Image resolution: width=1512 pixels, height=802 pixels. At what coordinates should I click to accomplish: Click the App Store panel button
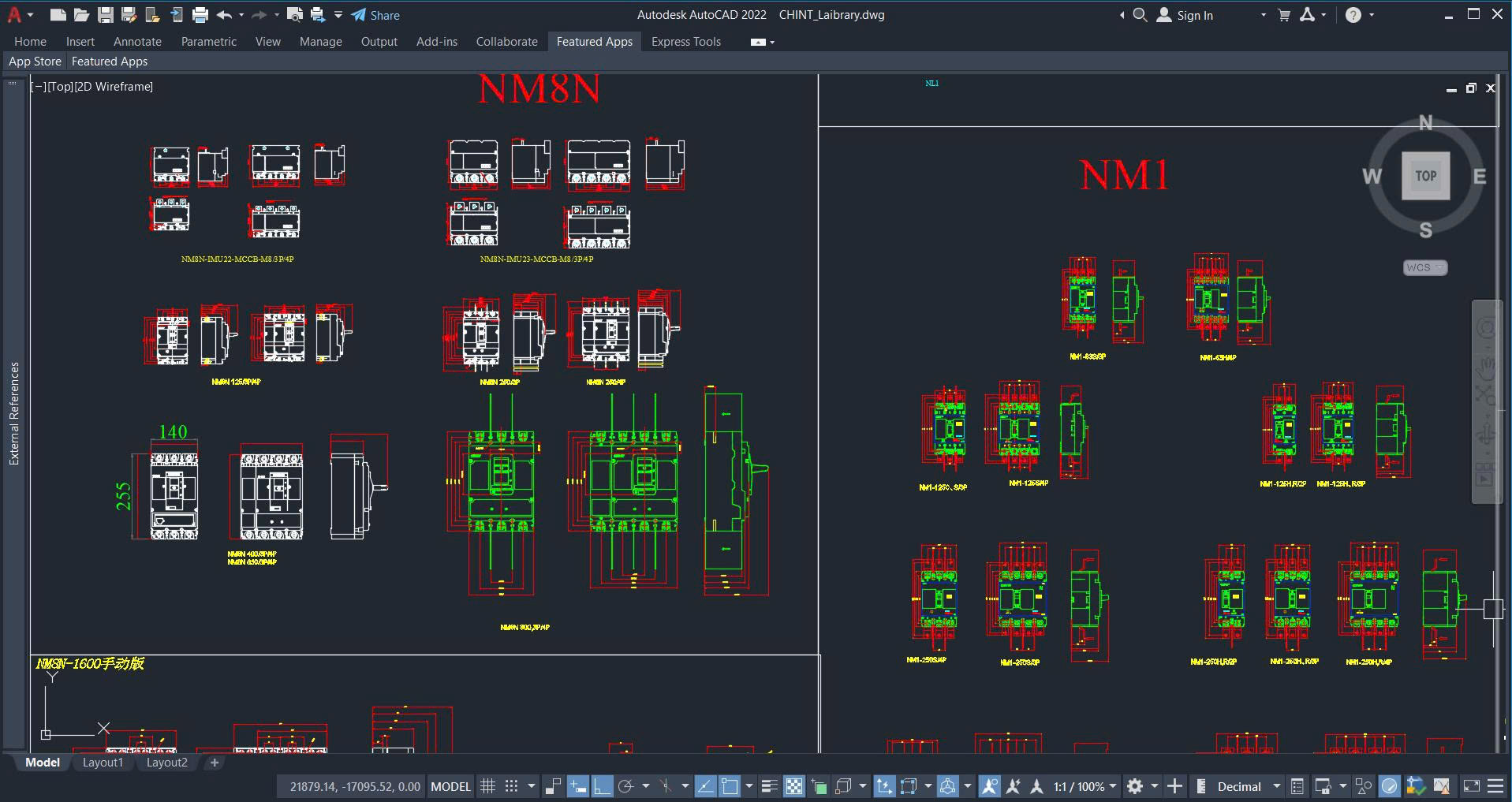[x=35, y=62]
